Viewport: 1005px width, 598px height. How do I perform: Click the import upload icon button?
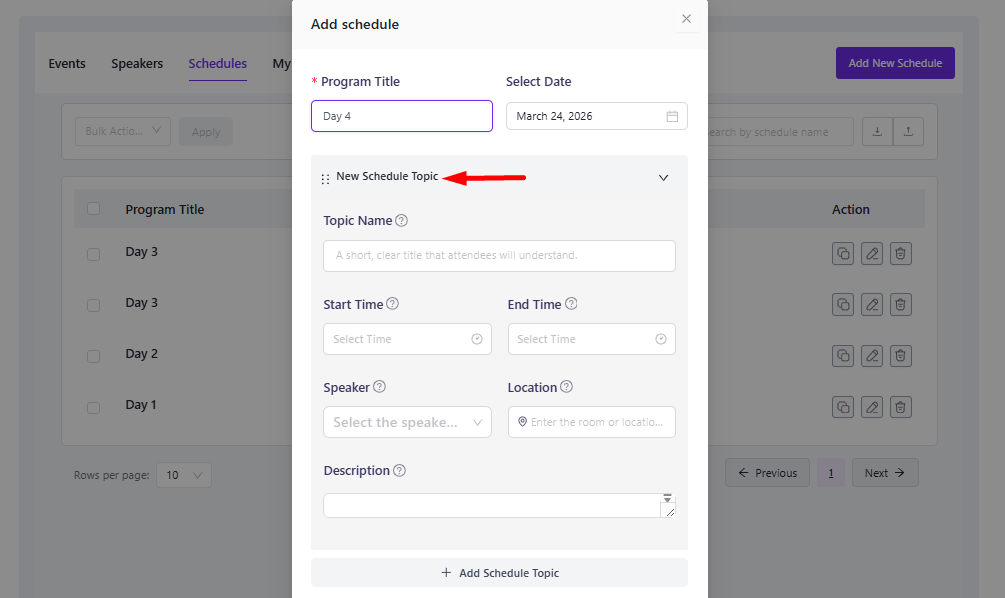click(908, 131)
